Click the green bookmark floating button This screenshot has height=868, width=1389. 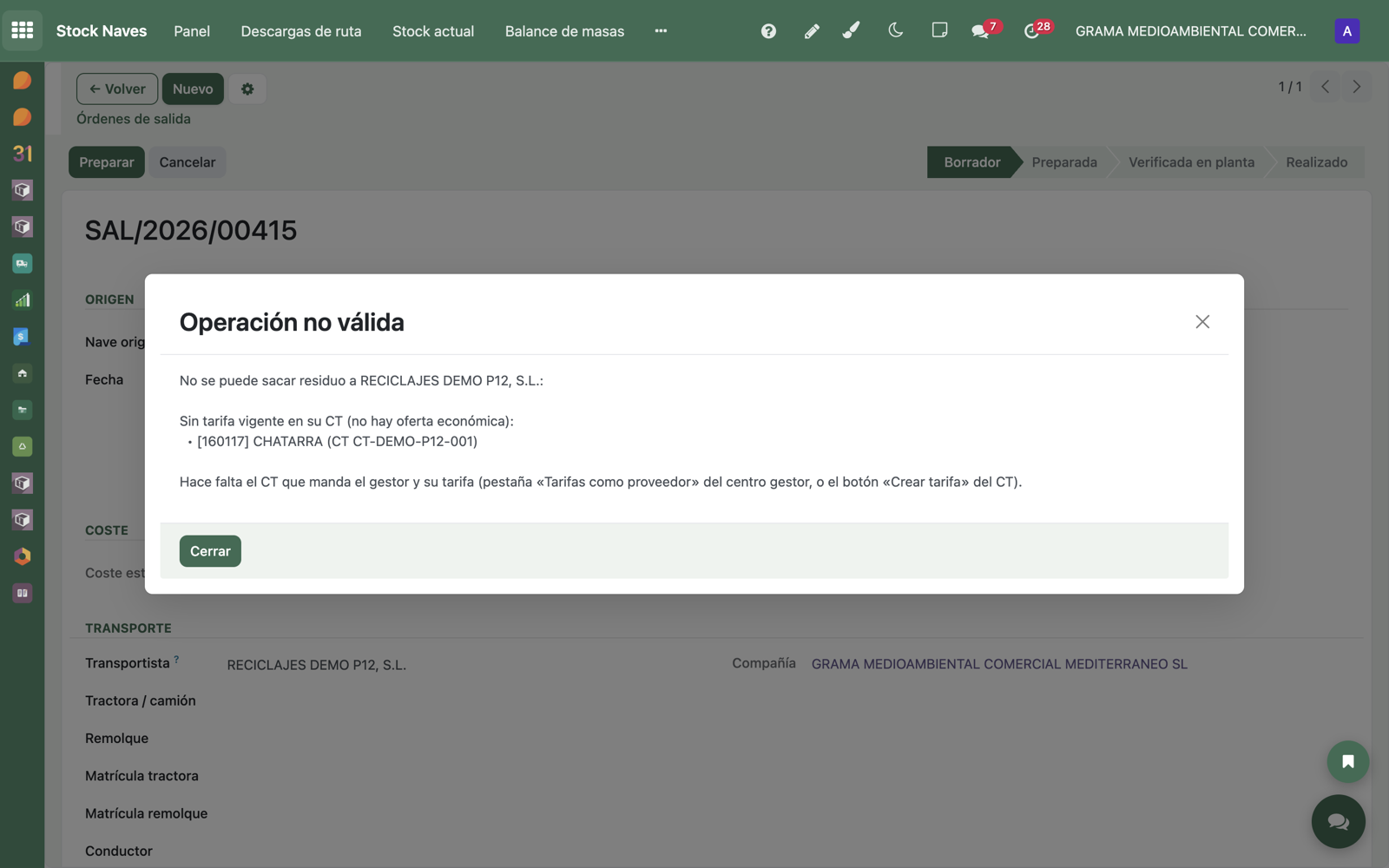tap(1347, 761)
